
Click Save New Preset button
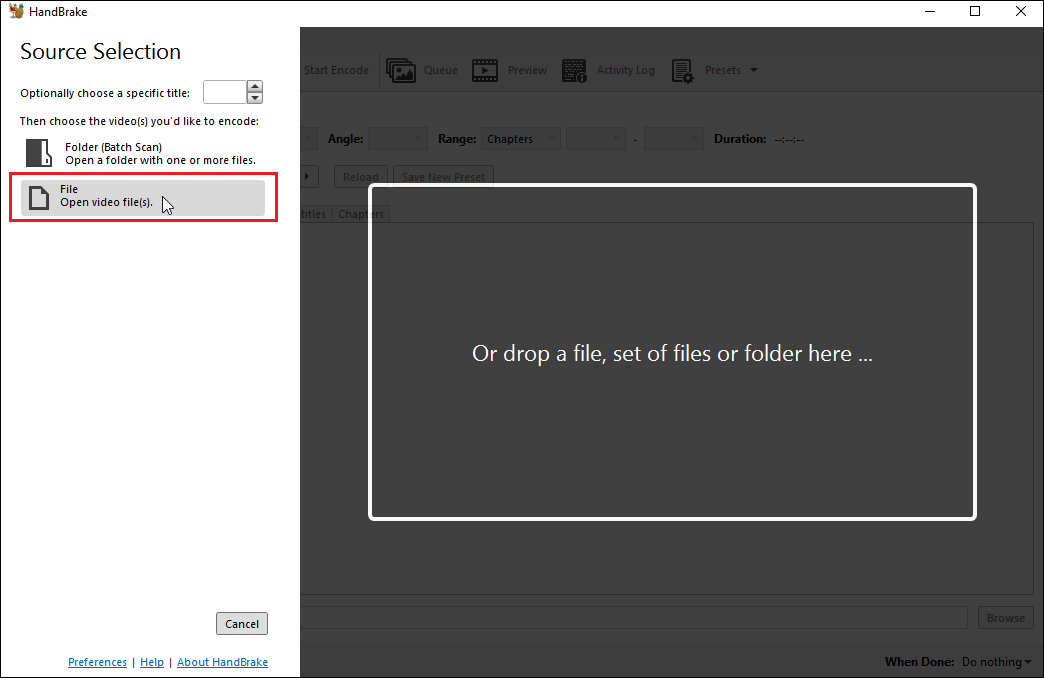click(443, 176)
